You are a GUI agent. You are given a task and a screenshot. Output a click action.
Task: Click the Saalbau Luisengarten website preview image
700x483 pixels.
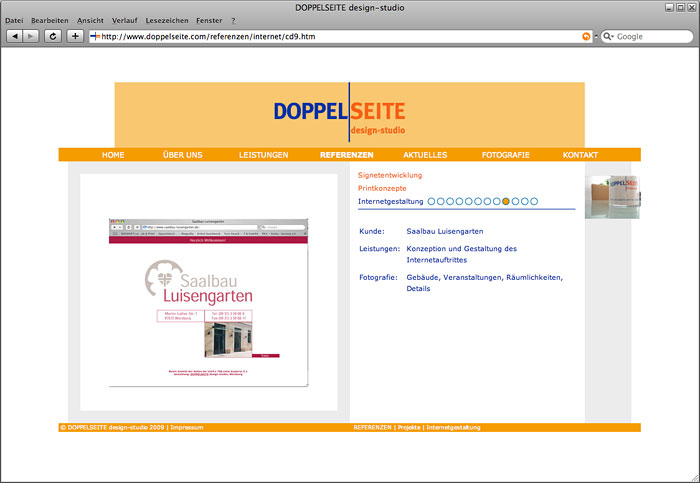click(208, 303)
